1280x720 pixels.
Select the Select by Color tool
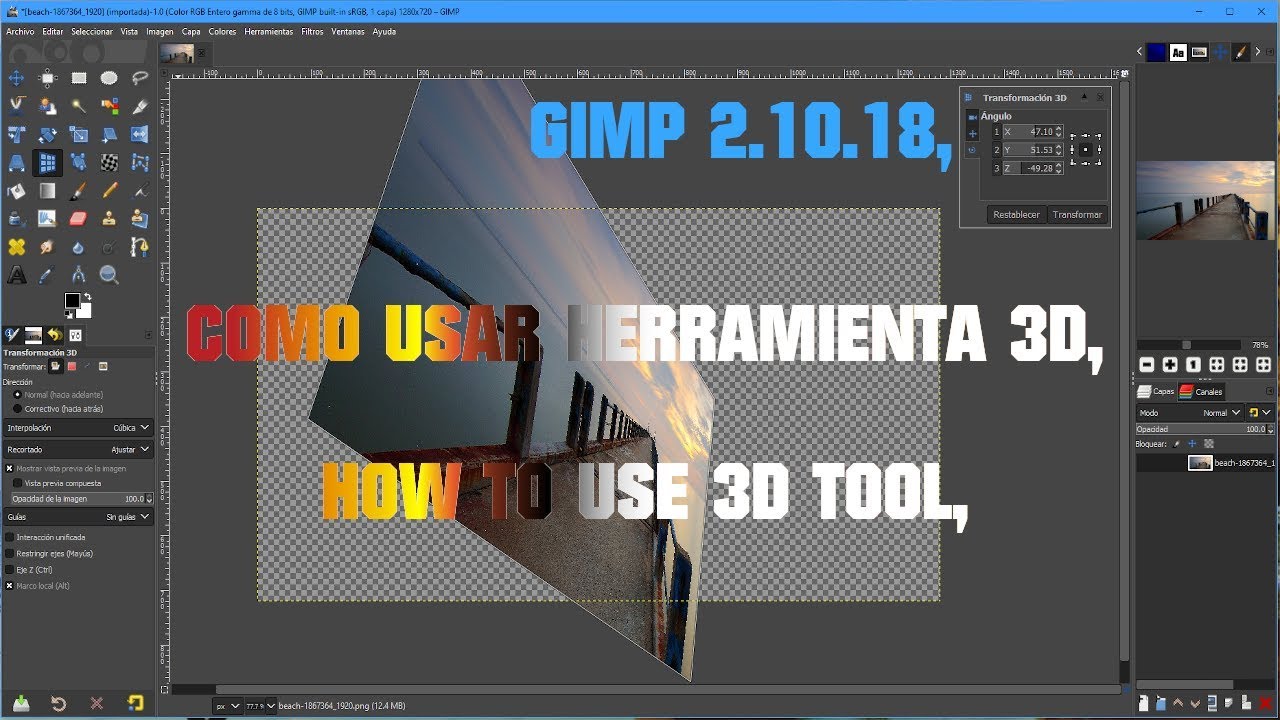coord(109,105)
